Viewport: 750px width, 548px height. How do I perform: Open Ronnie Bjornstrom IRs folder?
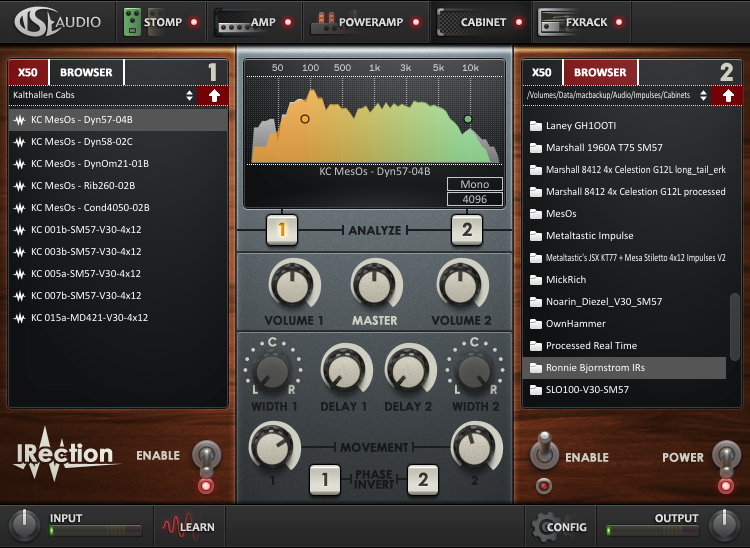(624, 368)
